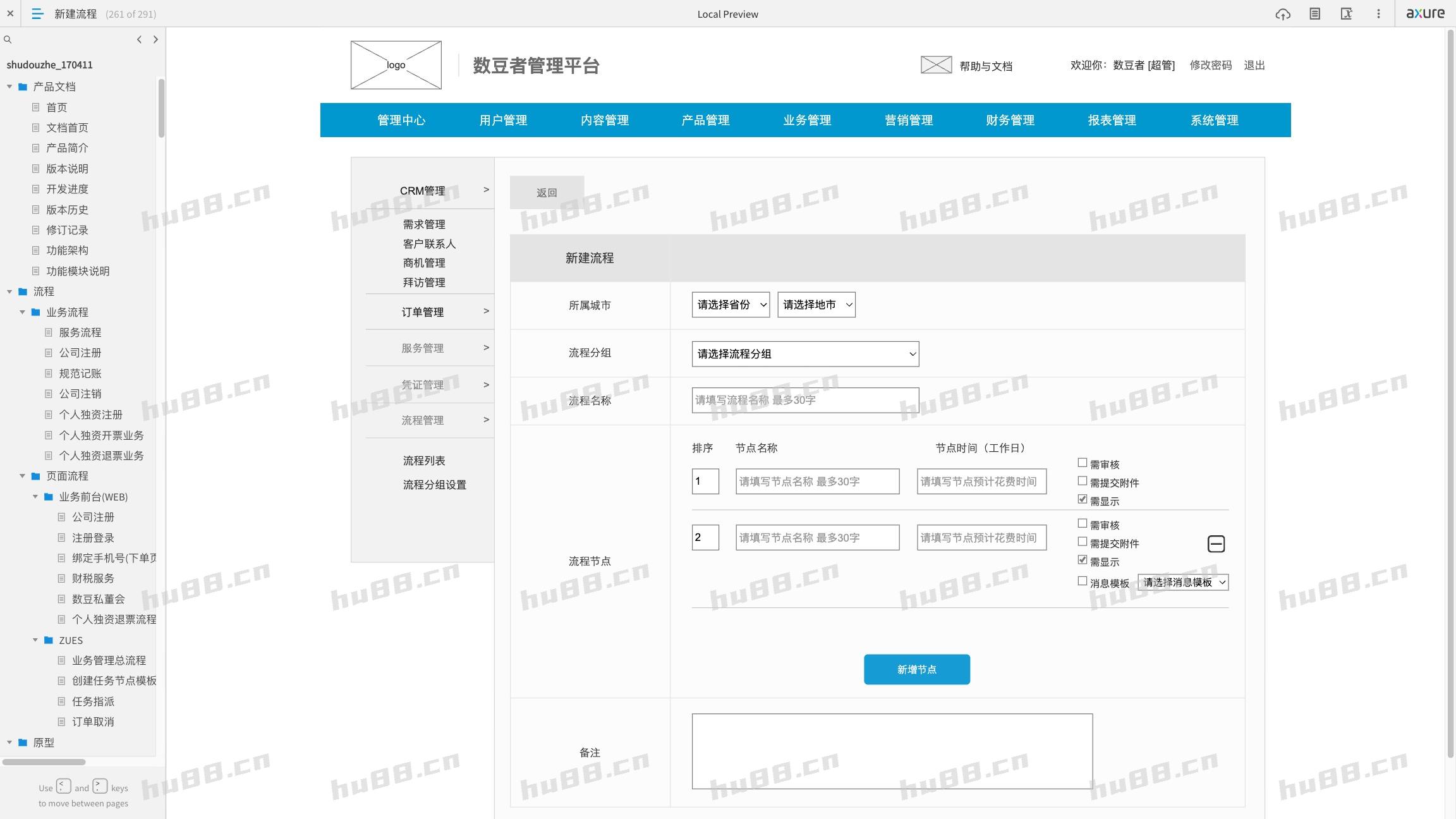1456x819 pixels.
Task: Click the hamburger menu icon beside page title
Action: coord(37,14)
